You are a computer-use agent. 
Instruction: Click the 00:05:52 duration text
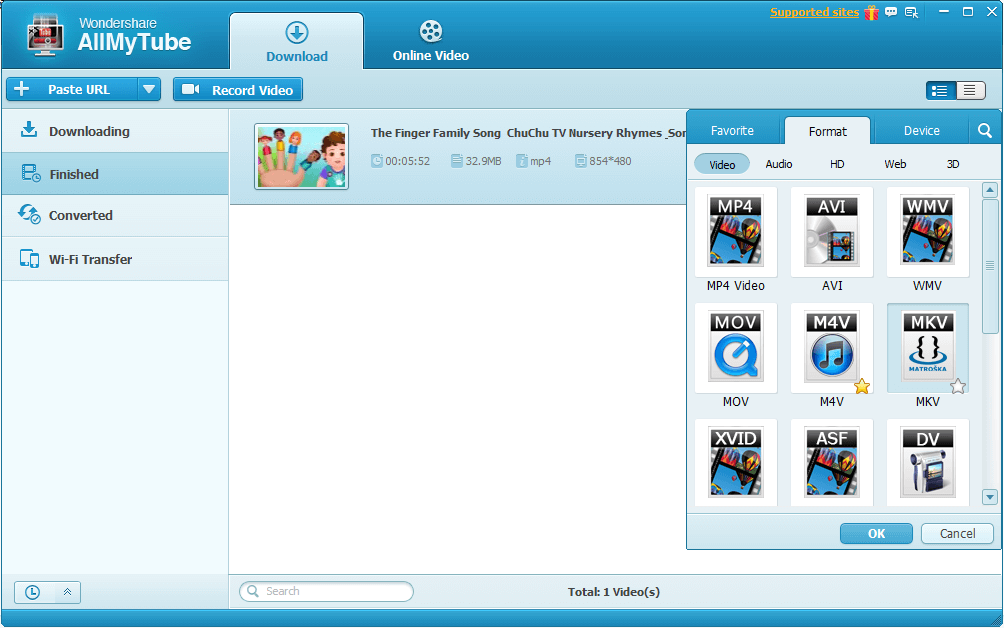tap(407, 161)
